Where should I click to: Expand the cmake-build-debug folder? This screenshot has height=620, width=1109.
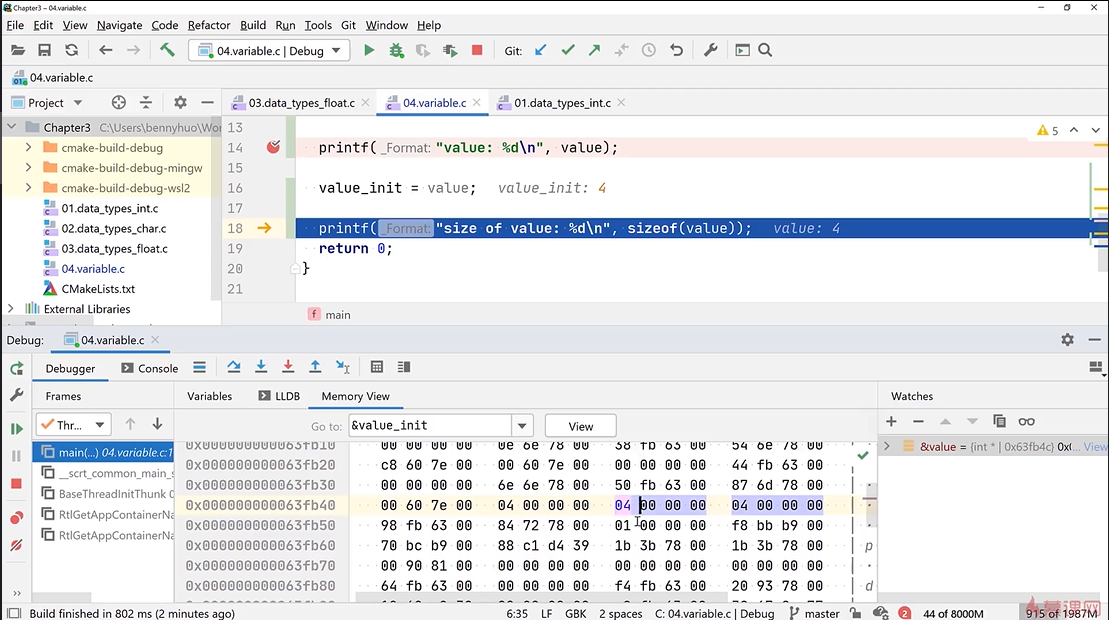(x=28, y=148)
